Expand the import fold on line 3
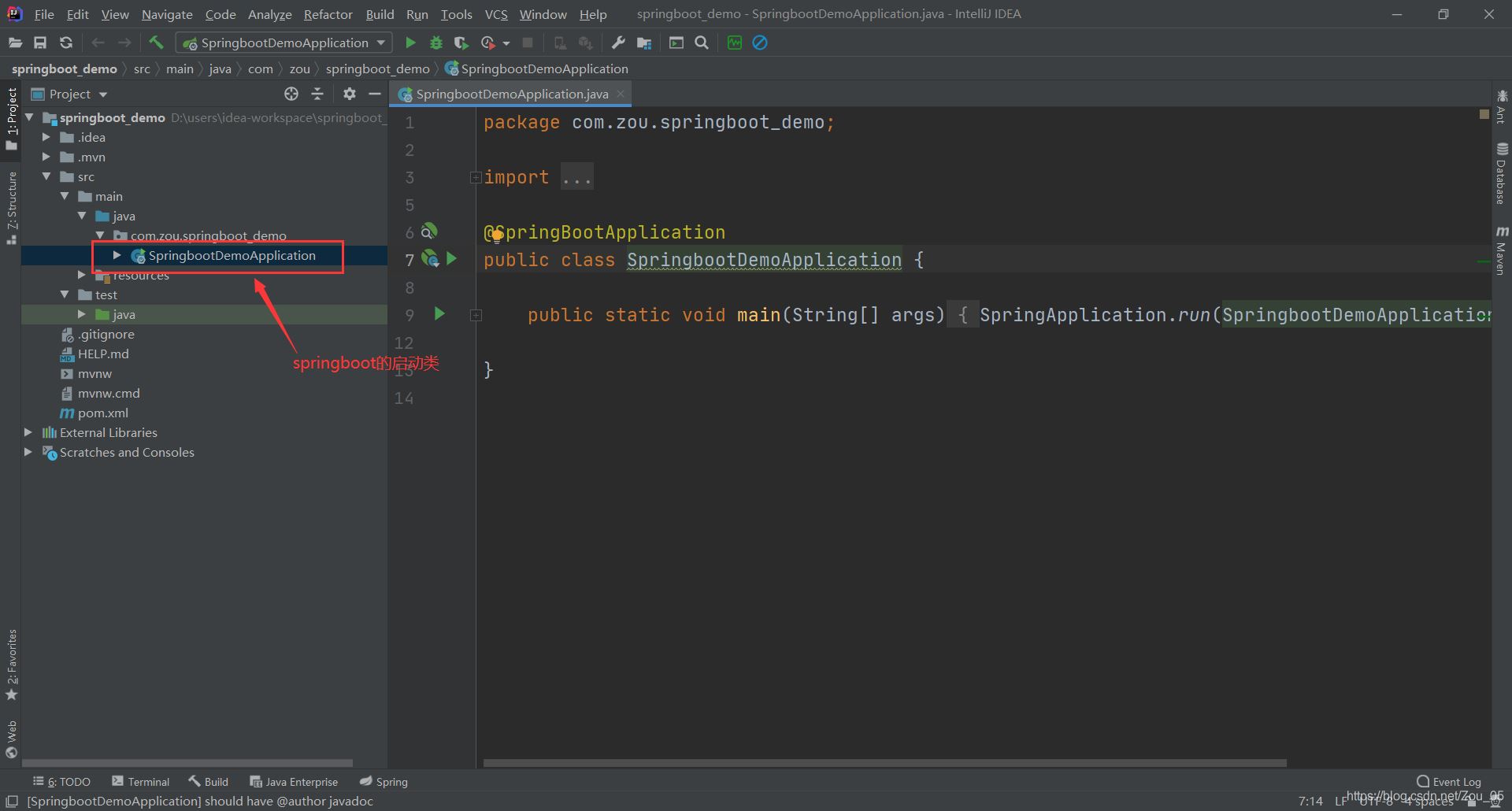The height and width of the screenshot is (811, 1512). point(476,178)
